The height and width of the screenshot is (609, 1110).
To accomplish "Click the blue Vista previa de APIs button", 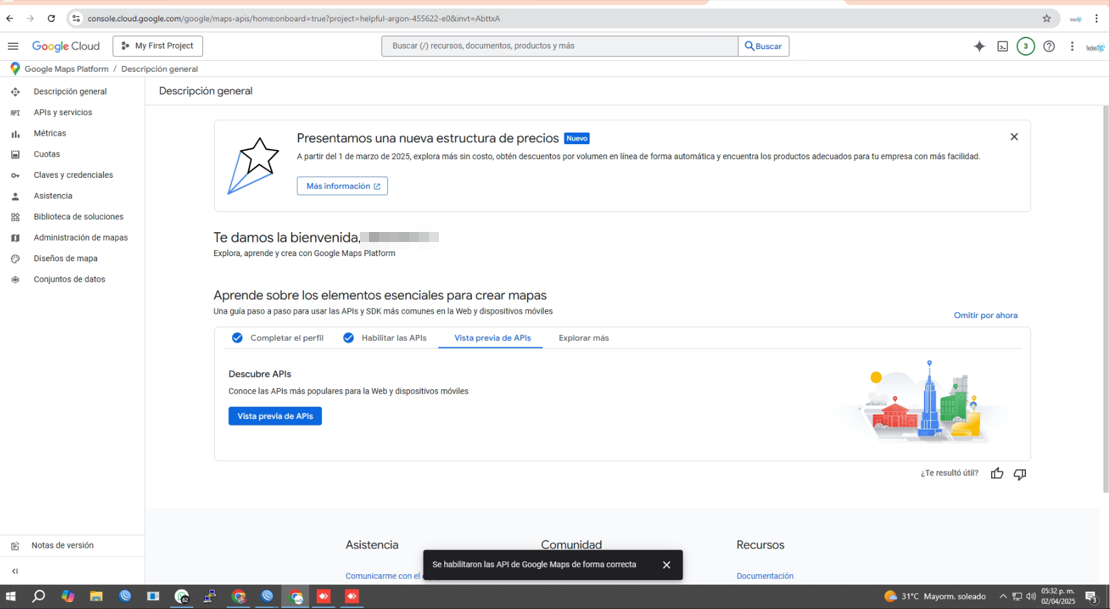I will pyautogui.click(x=275, y=416).
